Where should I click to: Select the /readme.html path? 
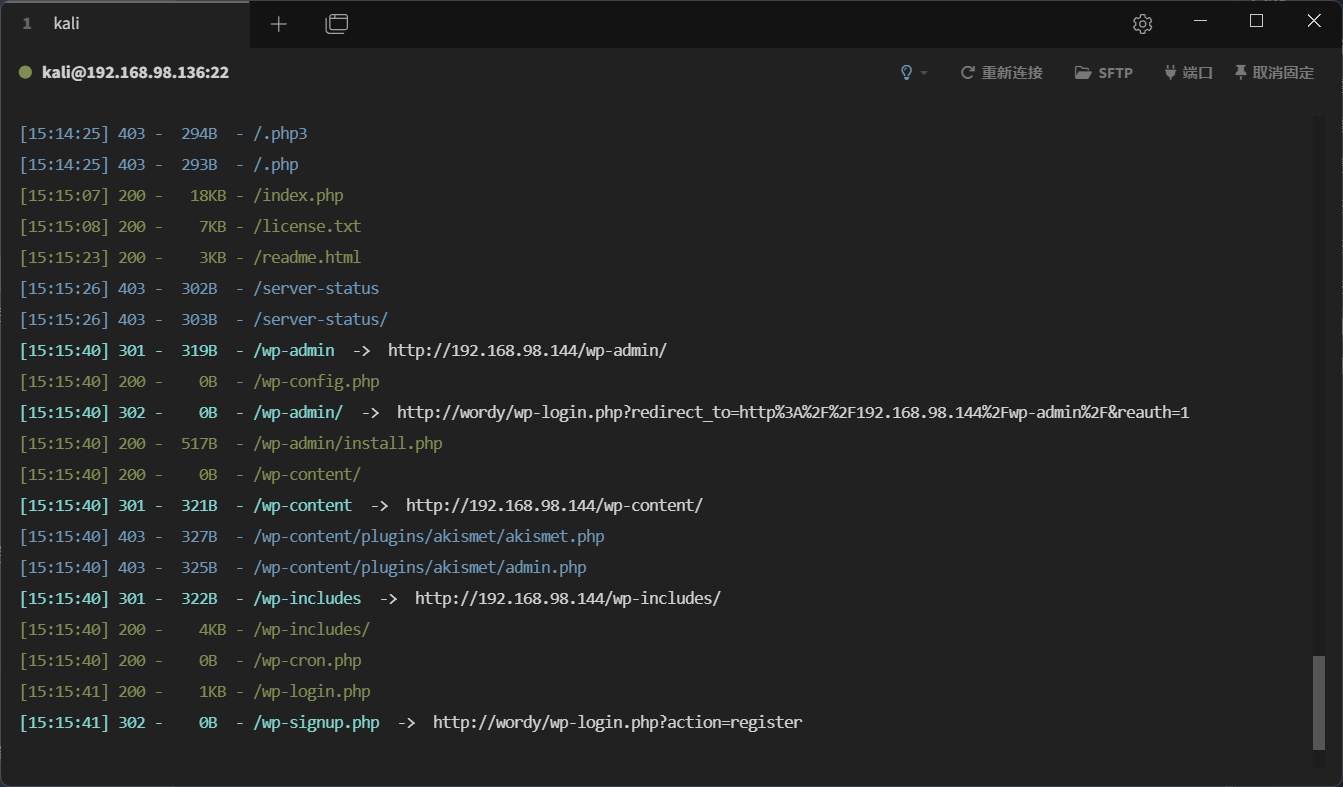coord(307,257)
